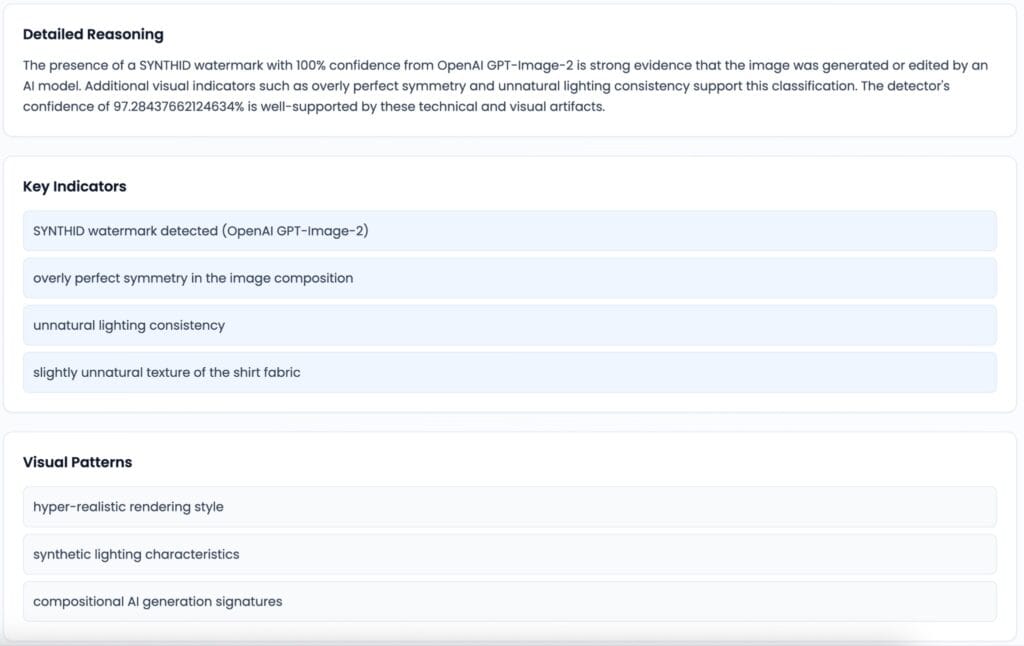Click the 97.28437662124634% confidence value
Screen dimensions: 1024x646
click(x=178, y=106)
